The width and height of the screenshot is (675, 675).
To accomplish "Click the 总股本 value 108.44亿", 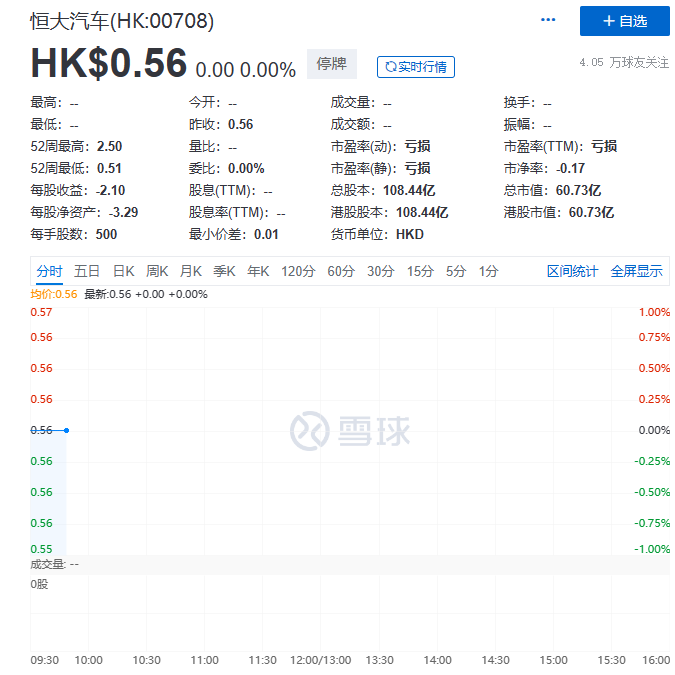I will click(x=409, y=190).
